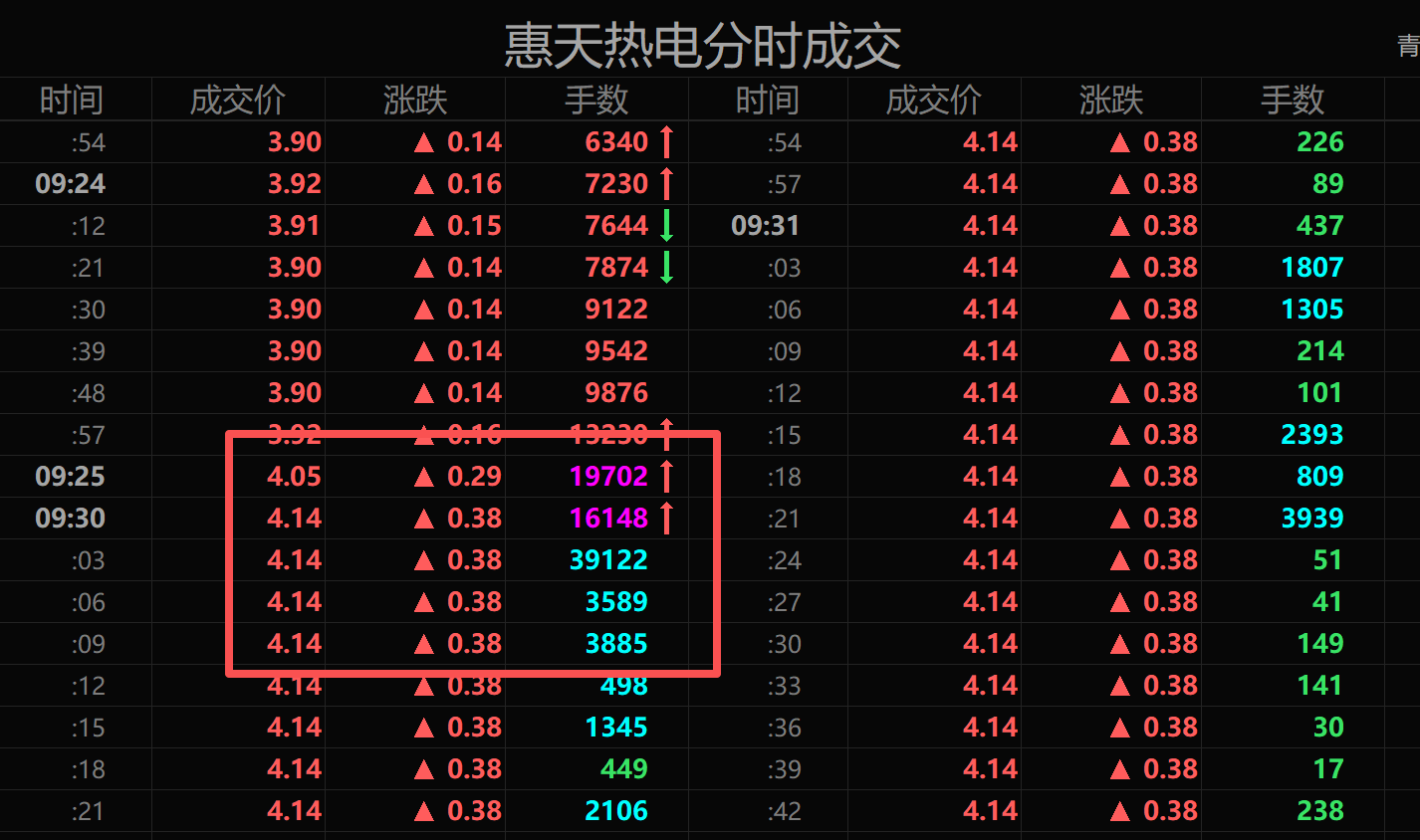
Task: Click the cyan volume 39122
Action: 608,560
